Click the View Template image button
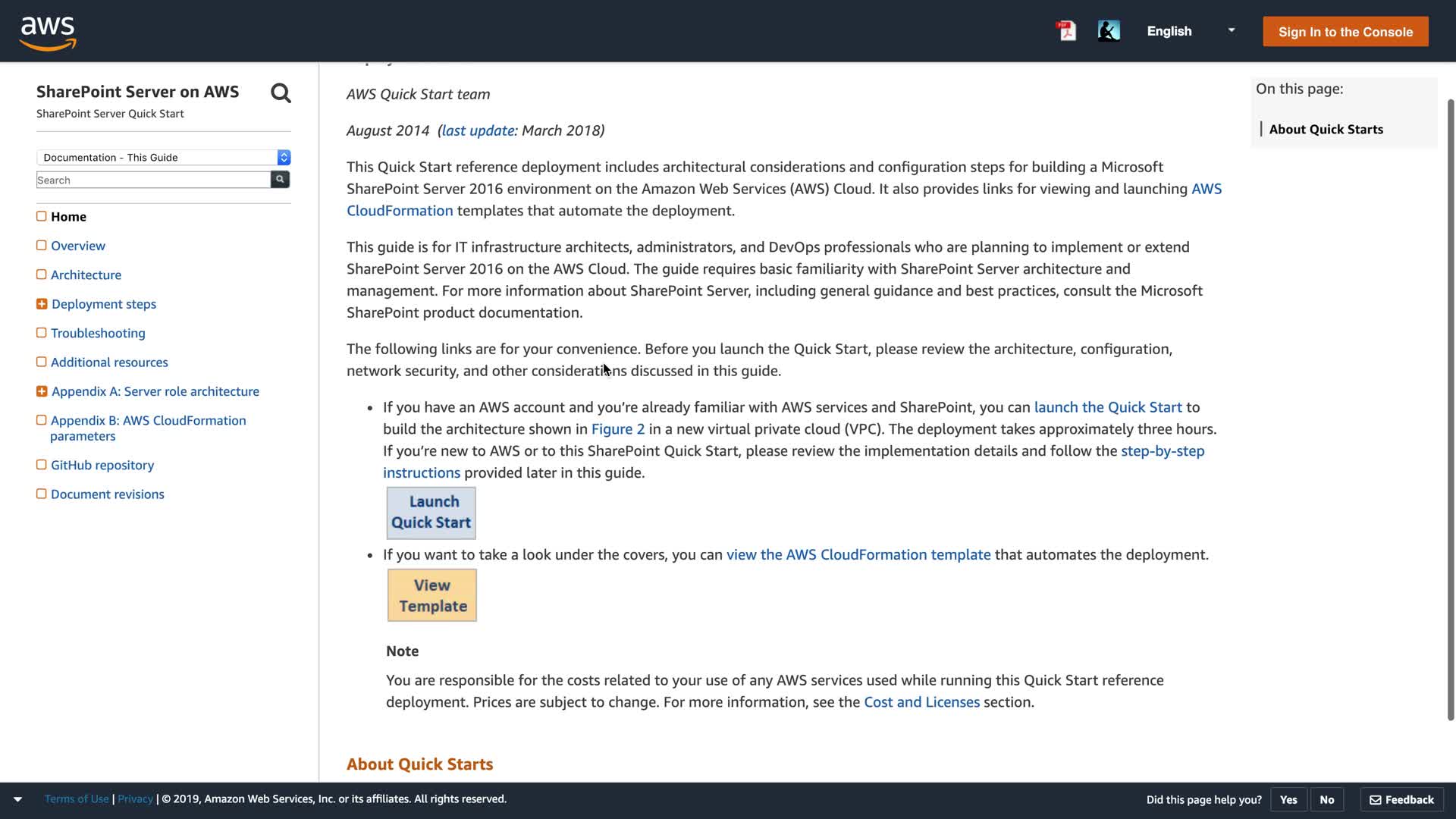Screen dimensions: 1456x819 (x=432, y=595)
